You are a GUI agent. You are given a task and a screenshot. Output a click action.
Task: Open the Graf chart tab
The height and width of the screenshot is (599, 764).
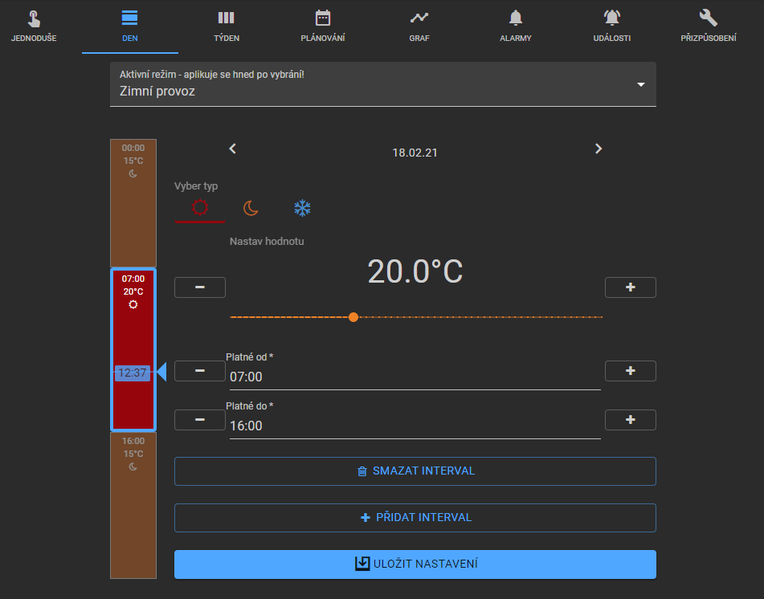point(419,27)
